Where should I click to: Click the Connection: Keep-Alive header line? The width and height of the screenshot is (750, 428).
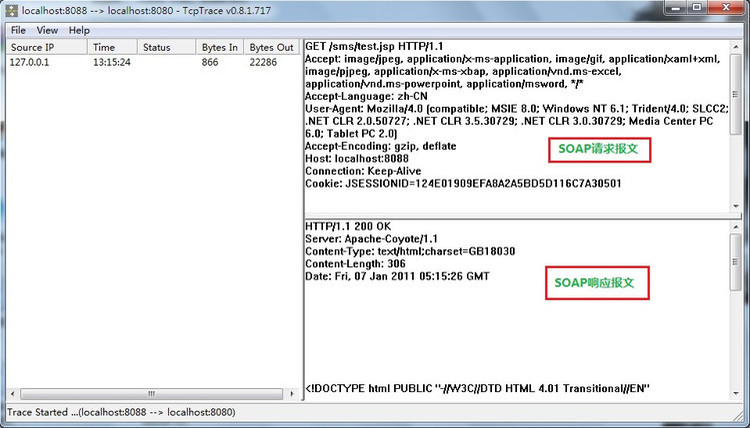click(x=363, y=171)
